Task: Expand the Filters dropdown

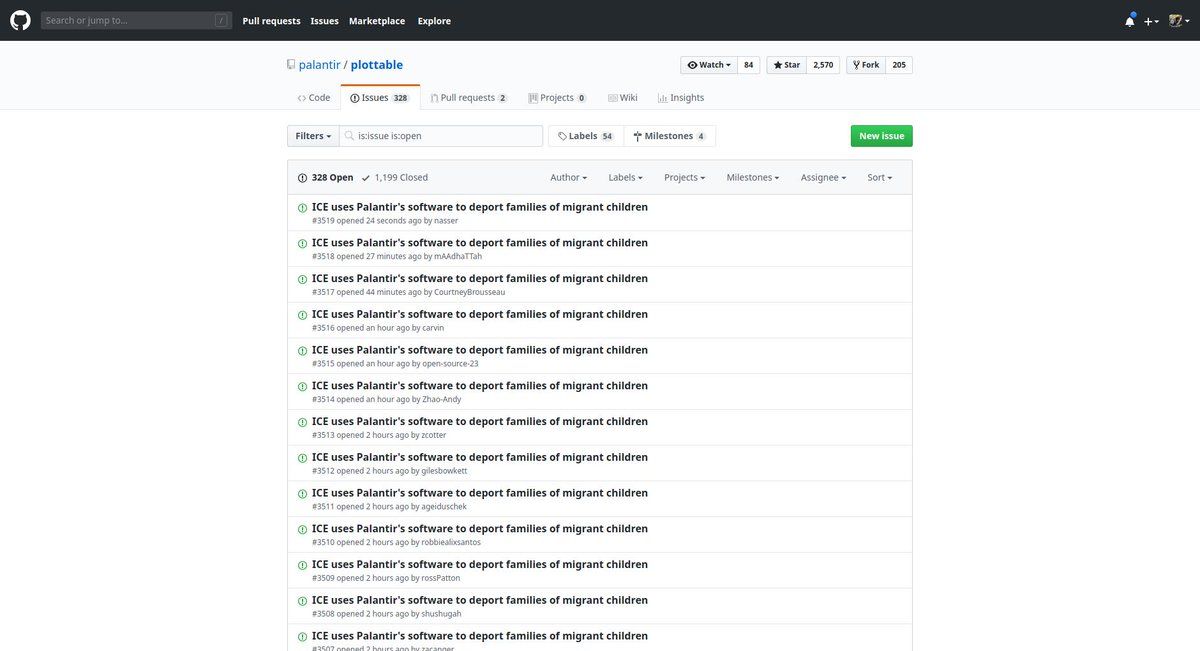Action: coord(313,136)
